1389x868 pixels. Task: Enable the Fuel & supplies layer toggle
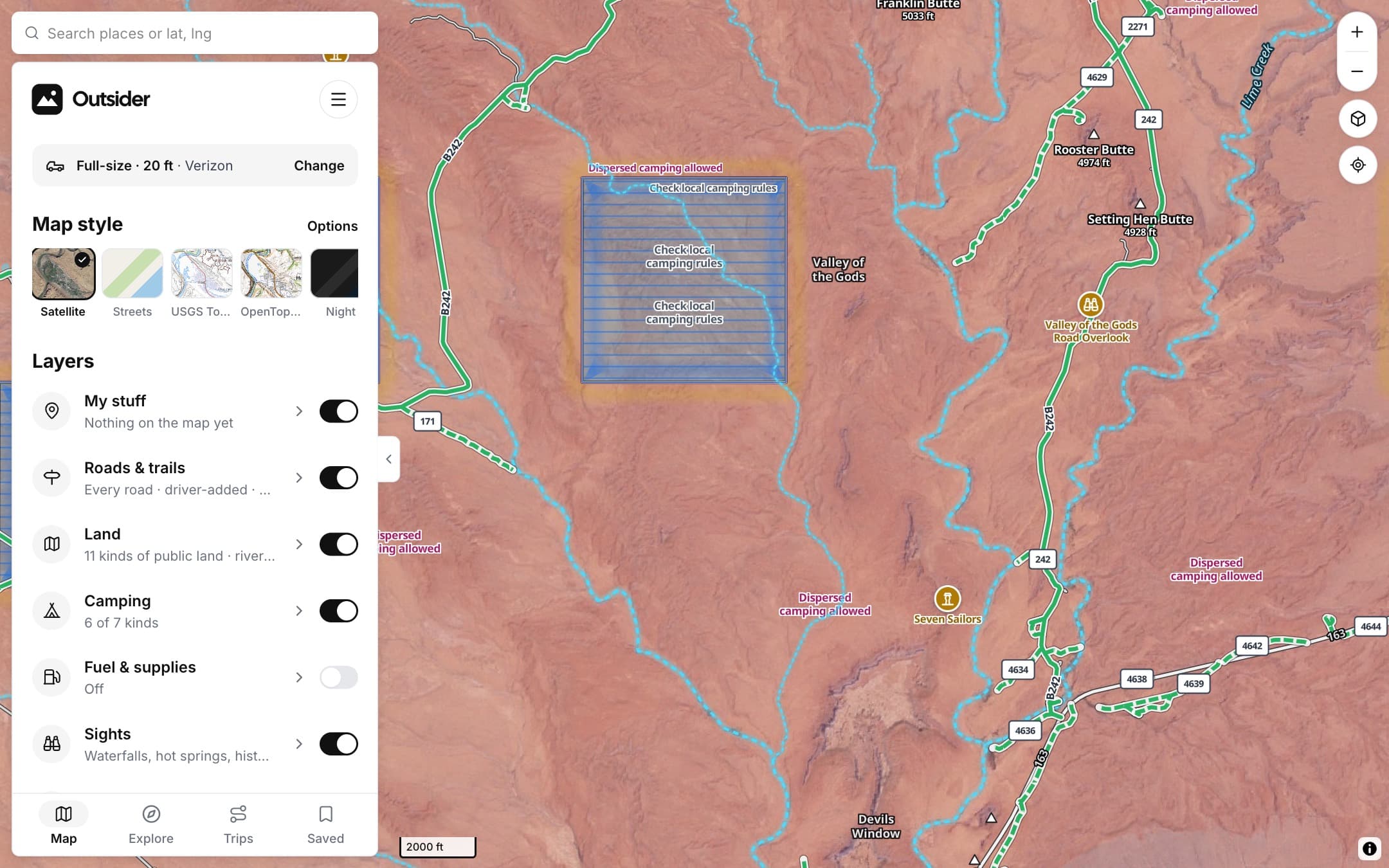(x=338, y=677)
